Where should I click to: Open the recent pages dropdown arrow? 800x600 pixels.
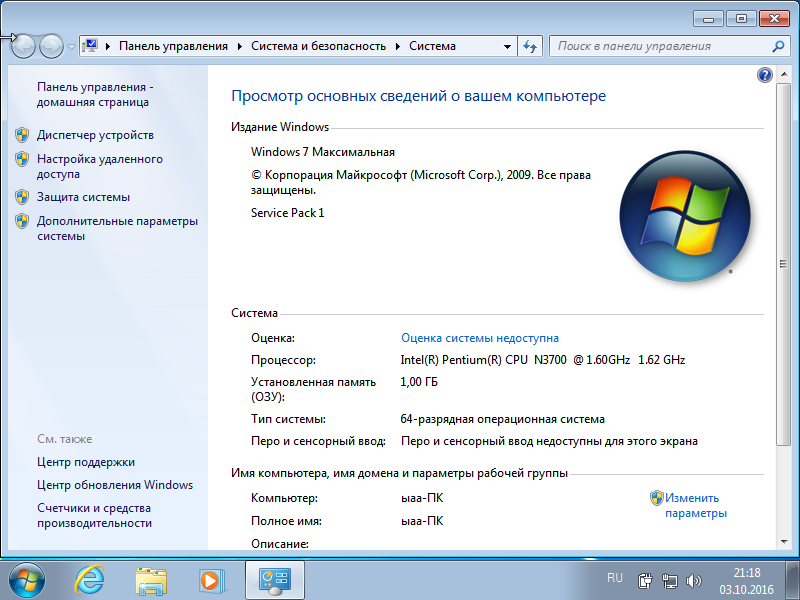tap(71, 46)
